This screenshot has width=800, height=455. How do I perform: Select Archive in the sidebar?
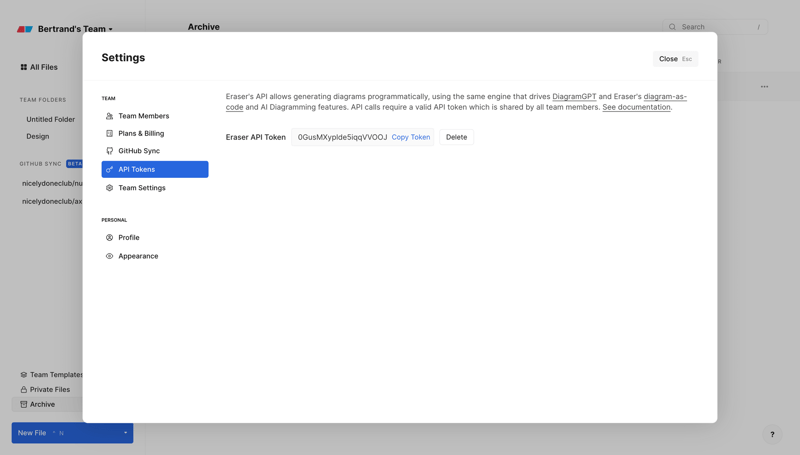[47, 404]
